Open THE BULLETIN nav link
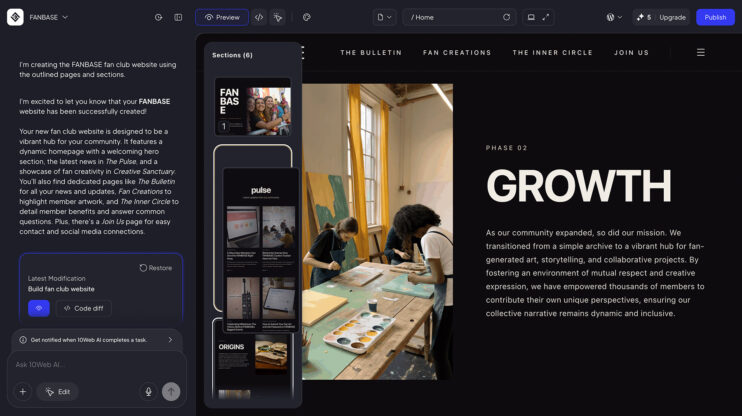 tap(371, 53)
